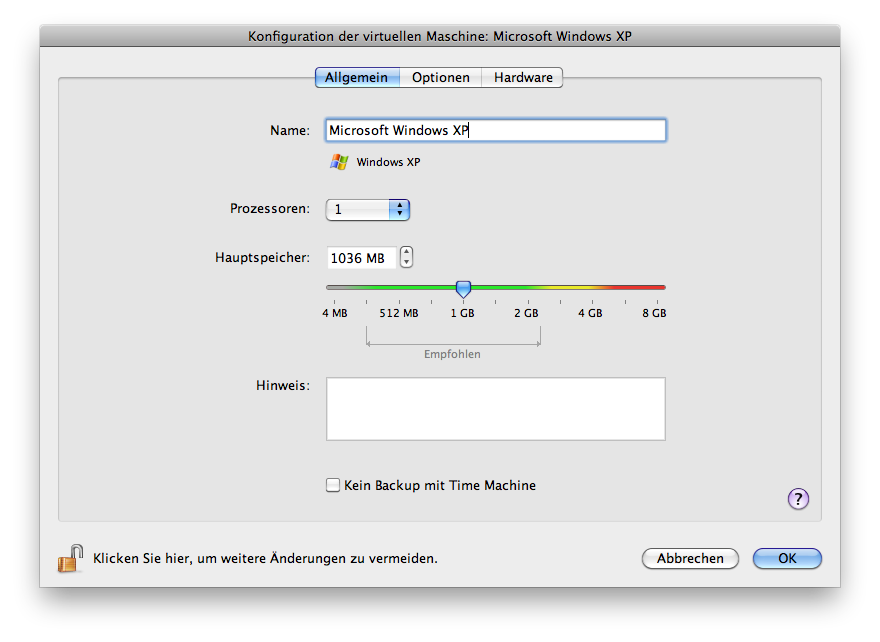Click the padlock icon to prevent changes
Screen dimensions: 880x642
click(69, 558)
